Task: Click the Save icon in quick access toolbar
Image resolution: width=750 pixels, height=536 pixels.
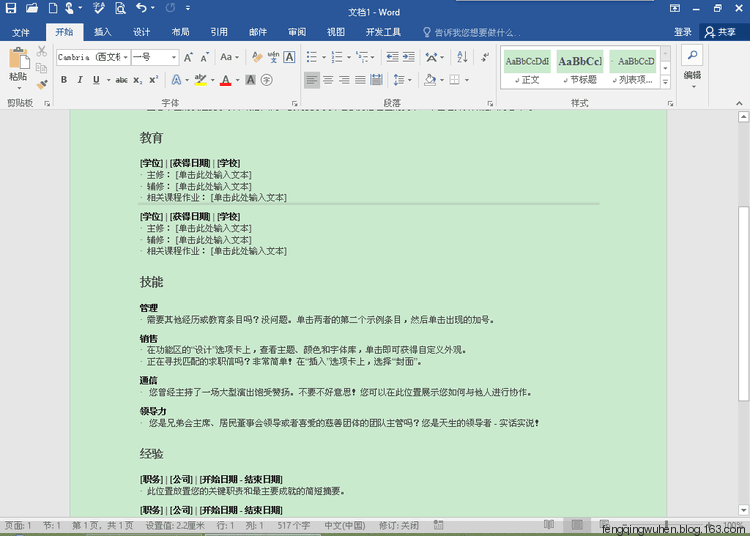Action: [11, 8]
